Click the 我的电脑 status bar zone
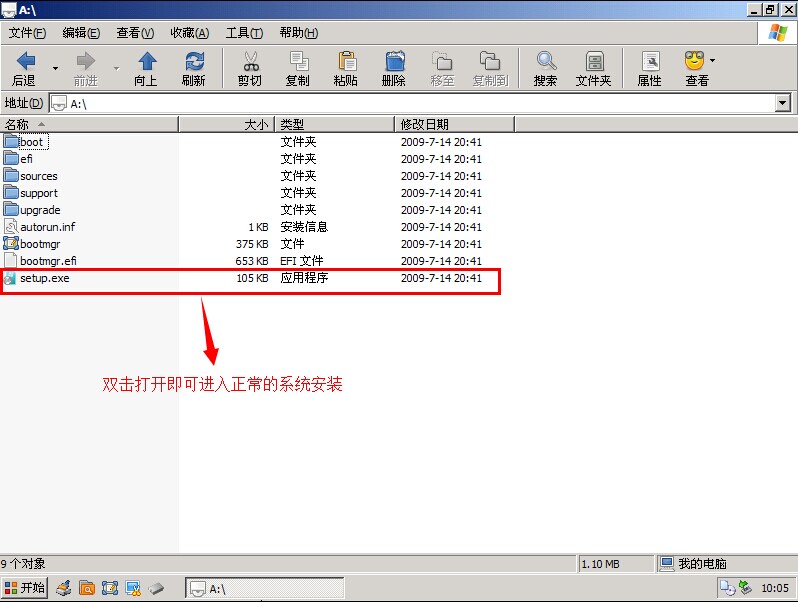Image resolution: width=798 pixels, height=602 pixels. [726, 563]
